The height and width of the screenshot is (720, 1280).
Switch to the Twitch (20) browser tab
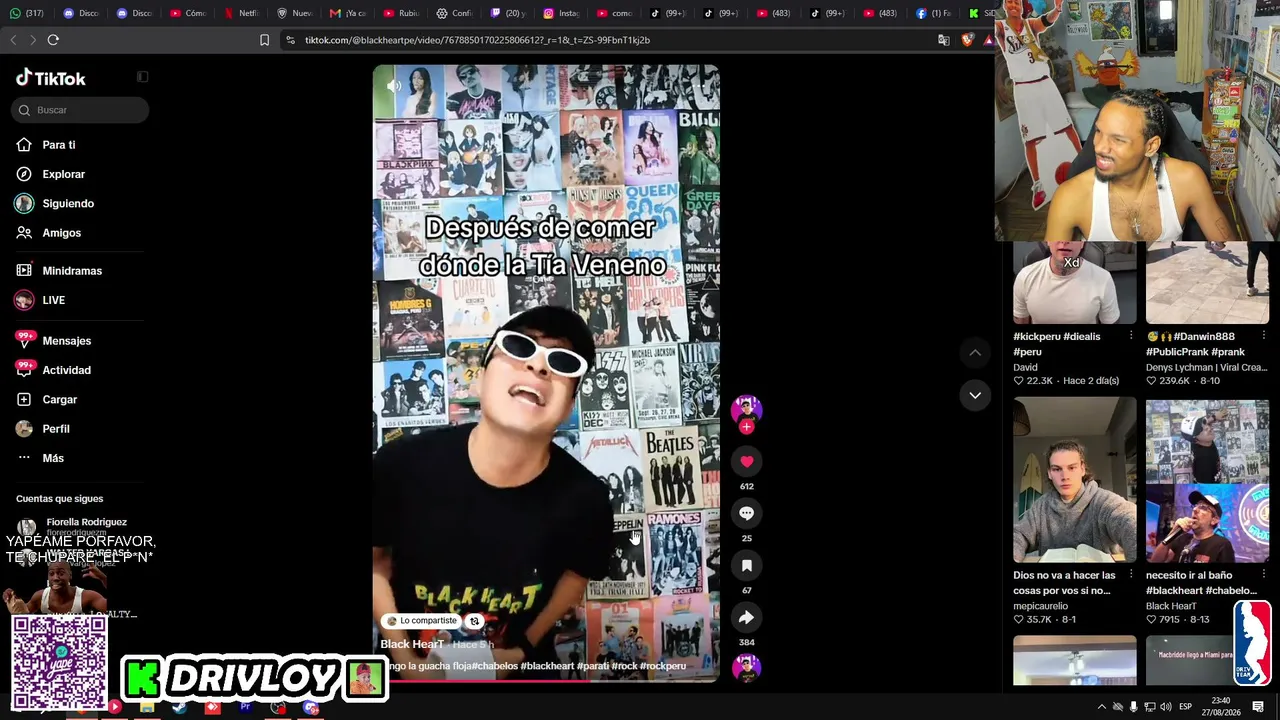click(x=509, y=13)
